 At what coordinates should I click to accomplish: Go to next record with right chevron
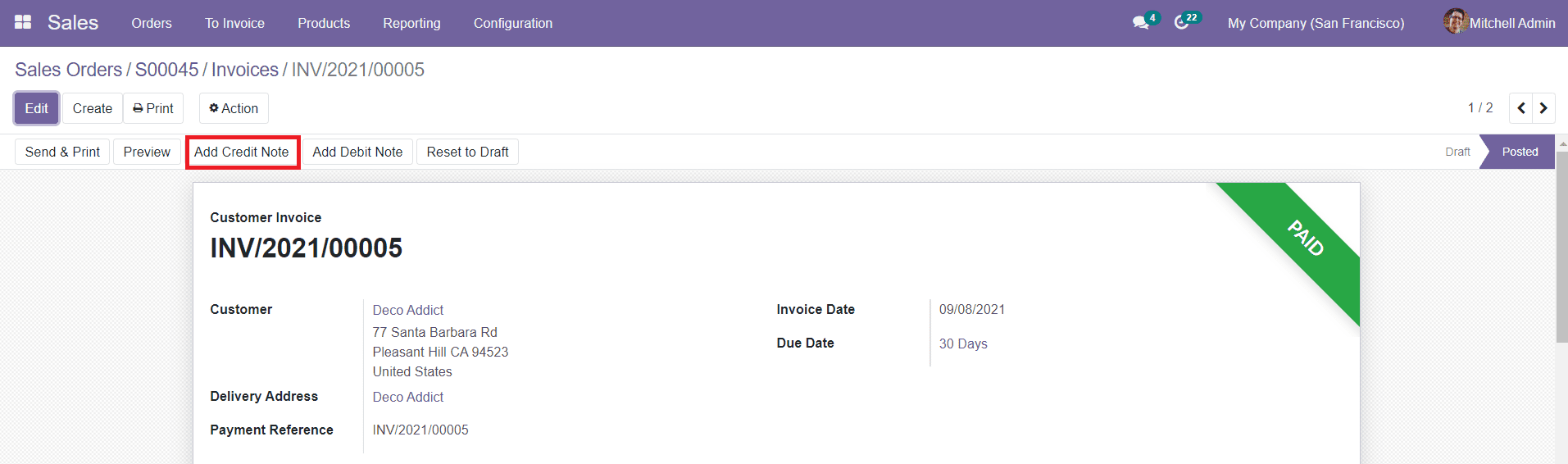click(x=1543, y=108)
